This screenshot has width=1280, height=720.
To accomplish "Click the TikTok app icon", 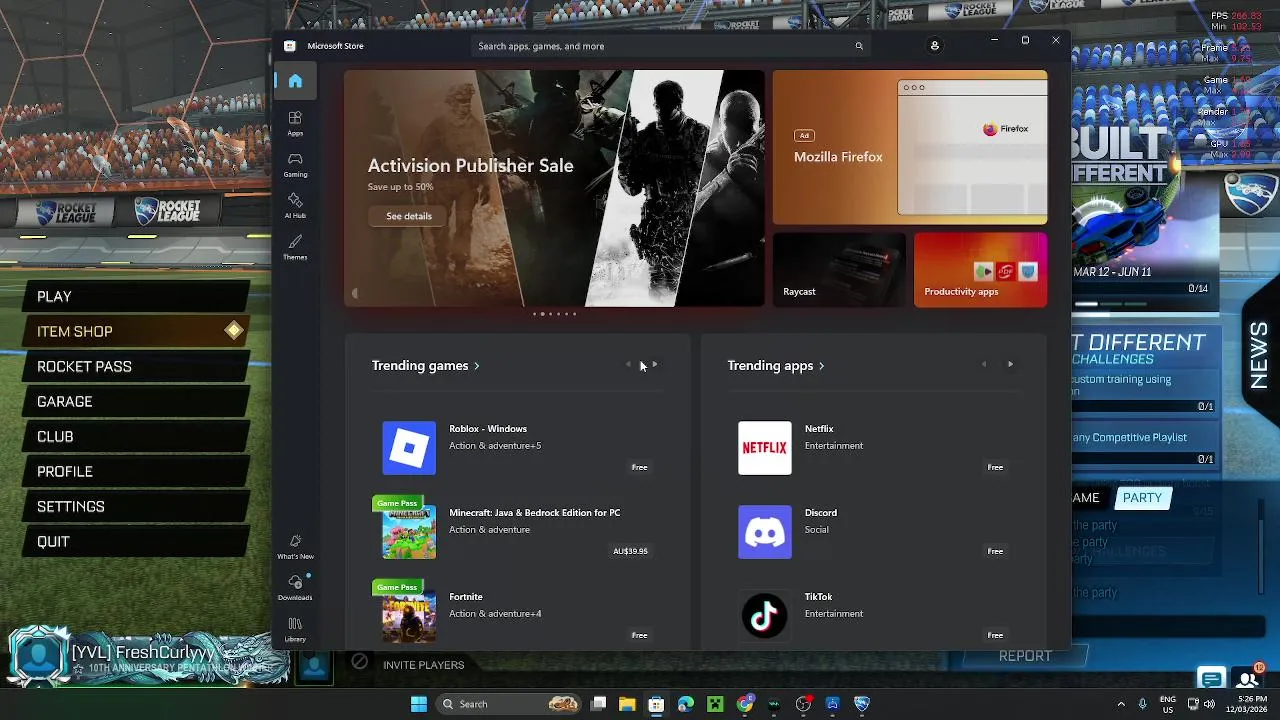I will pyautogui.click(x=765, y=615).
